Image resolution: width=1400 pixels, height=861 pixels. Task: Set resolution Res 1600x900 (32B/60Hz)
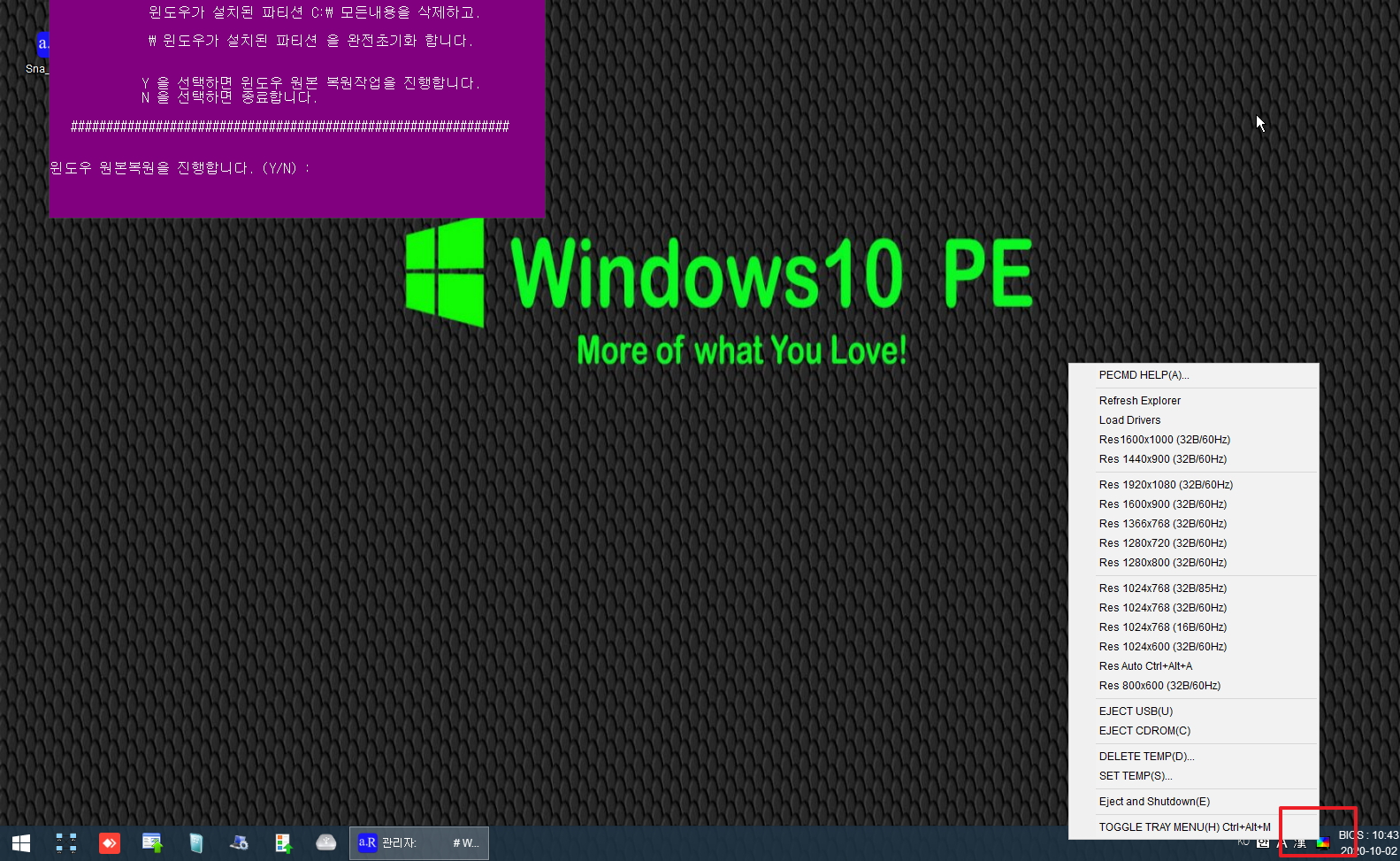pos(1194,504)
